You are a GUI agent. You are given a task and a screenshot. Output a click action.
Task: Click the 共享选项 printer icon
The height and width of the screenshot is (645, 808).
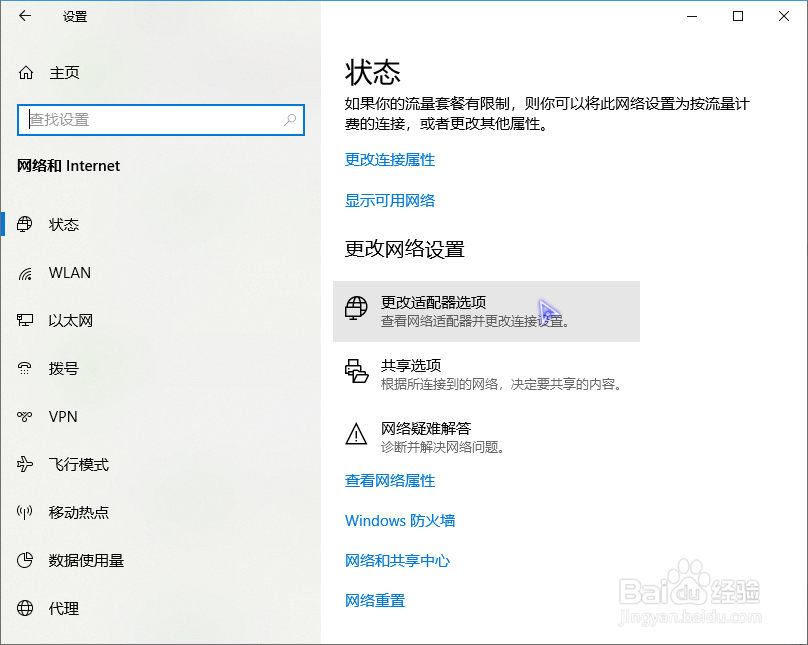tap(356, 371)
